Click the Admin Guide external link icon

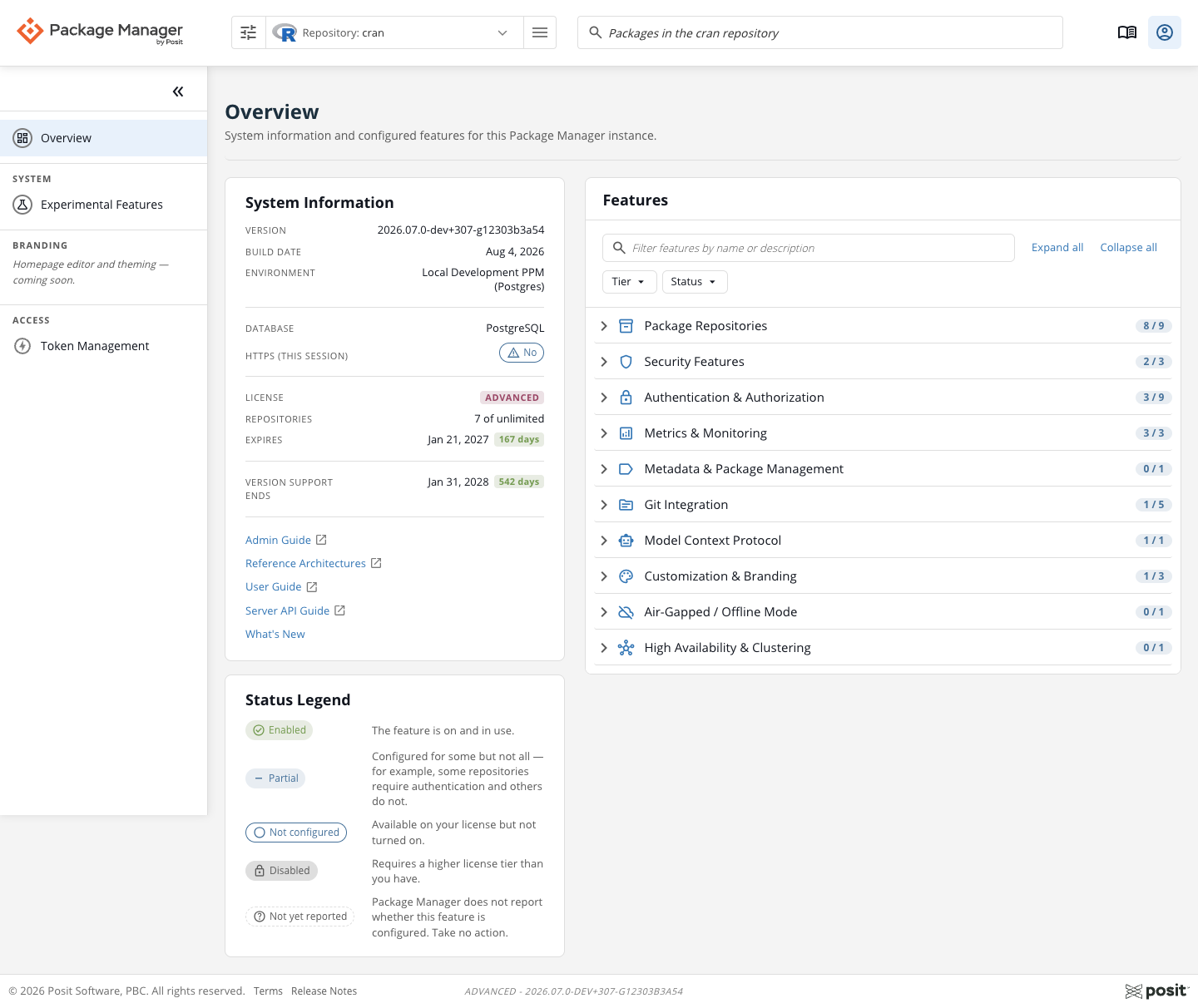click(x=321, y=540)
